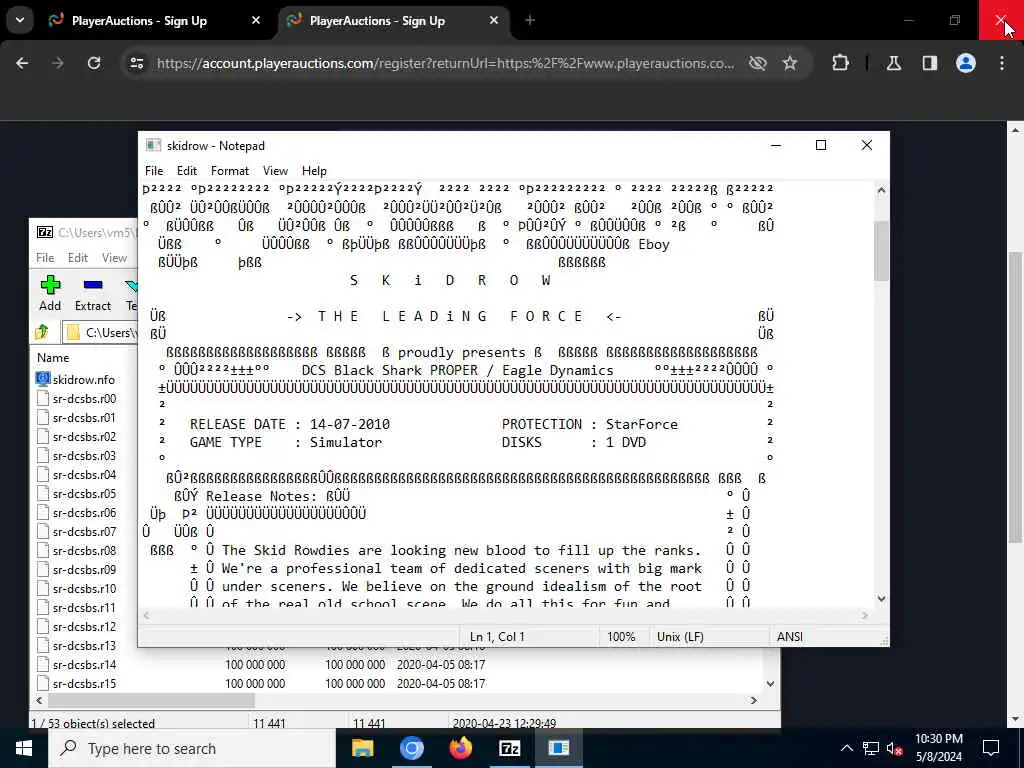Show hidden system tray icons
Viewport: 1024px width, 768px height.
846,748
